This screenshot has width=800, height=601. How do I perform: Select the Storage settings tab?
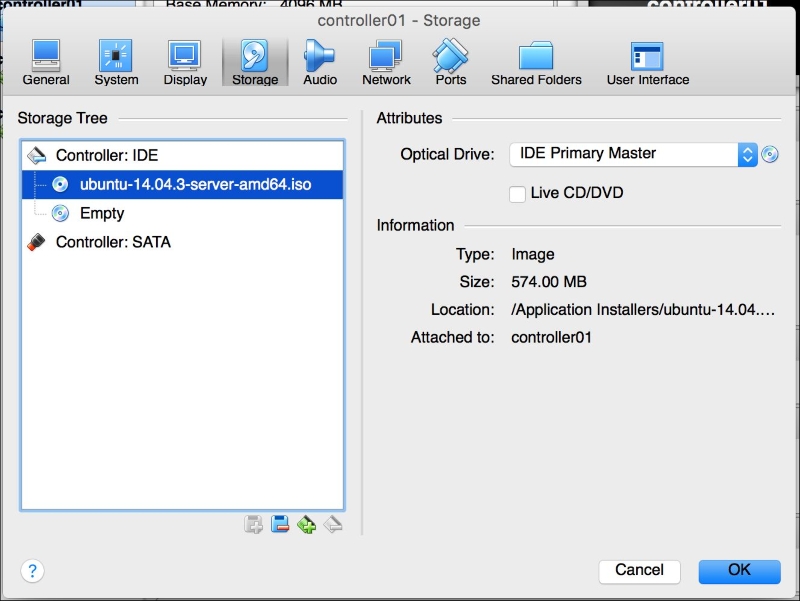255,62
